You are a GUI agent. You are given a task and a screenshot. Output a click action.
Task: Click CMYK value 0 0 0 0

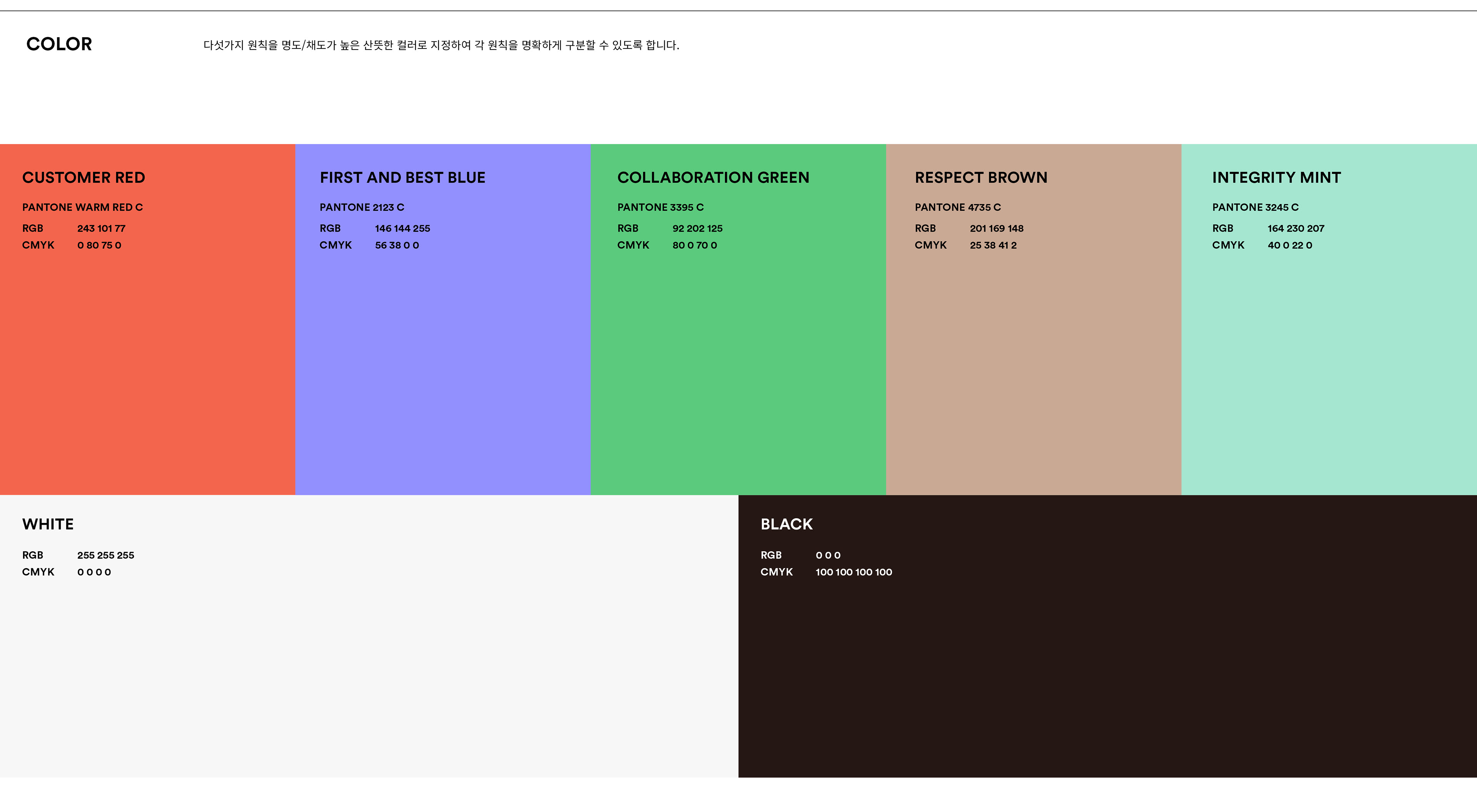point(94,572)
